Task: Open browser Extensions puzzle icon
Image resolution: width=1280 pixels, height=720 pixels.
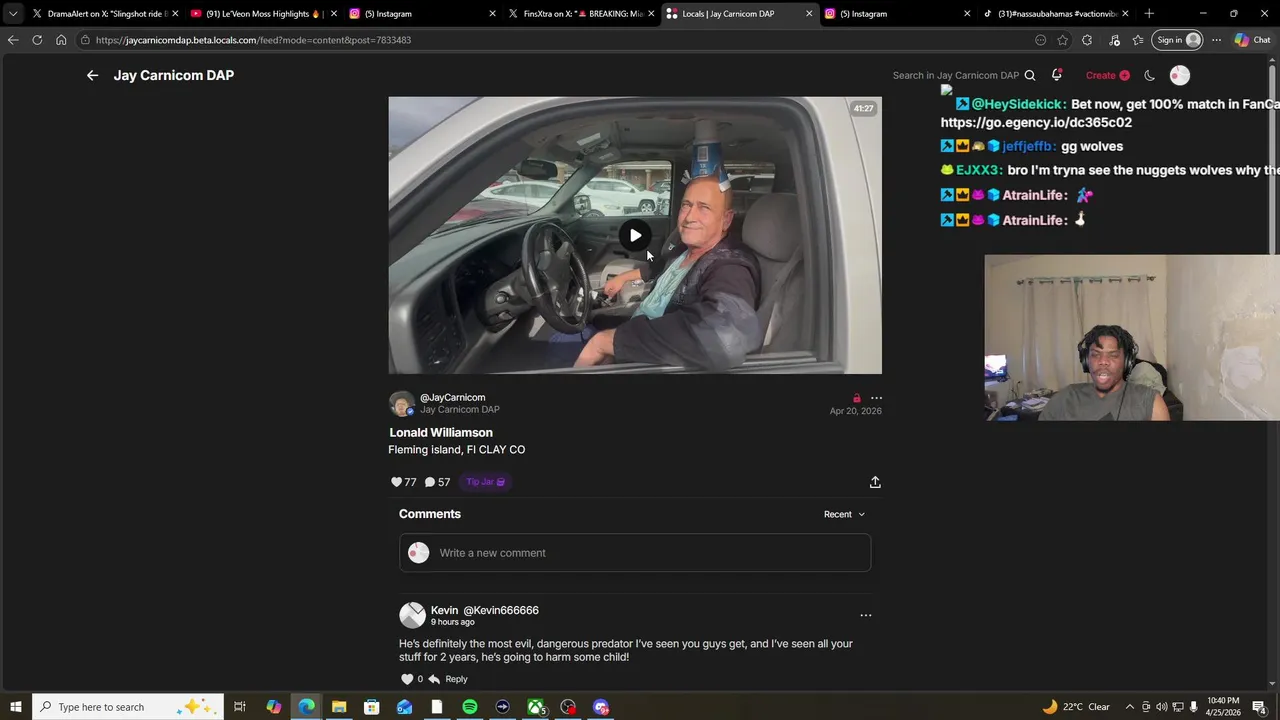Action: coord(1087,40)
